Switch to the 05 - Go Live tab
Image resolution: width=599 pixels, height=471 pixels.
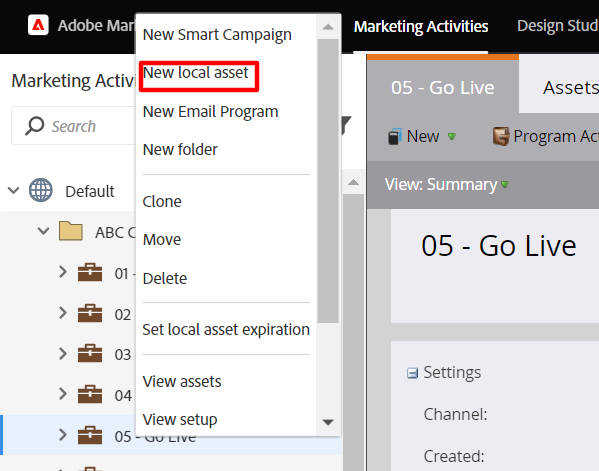442,87
